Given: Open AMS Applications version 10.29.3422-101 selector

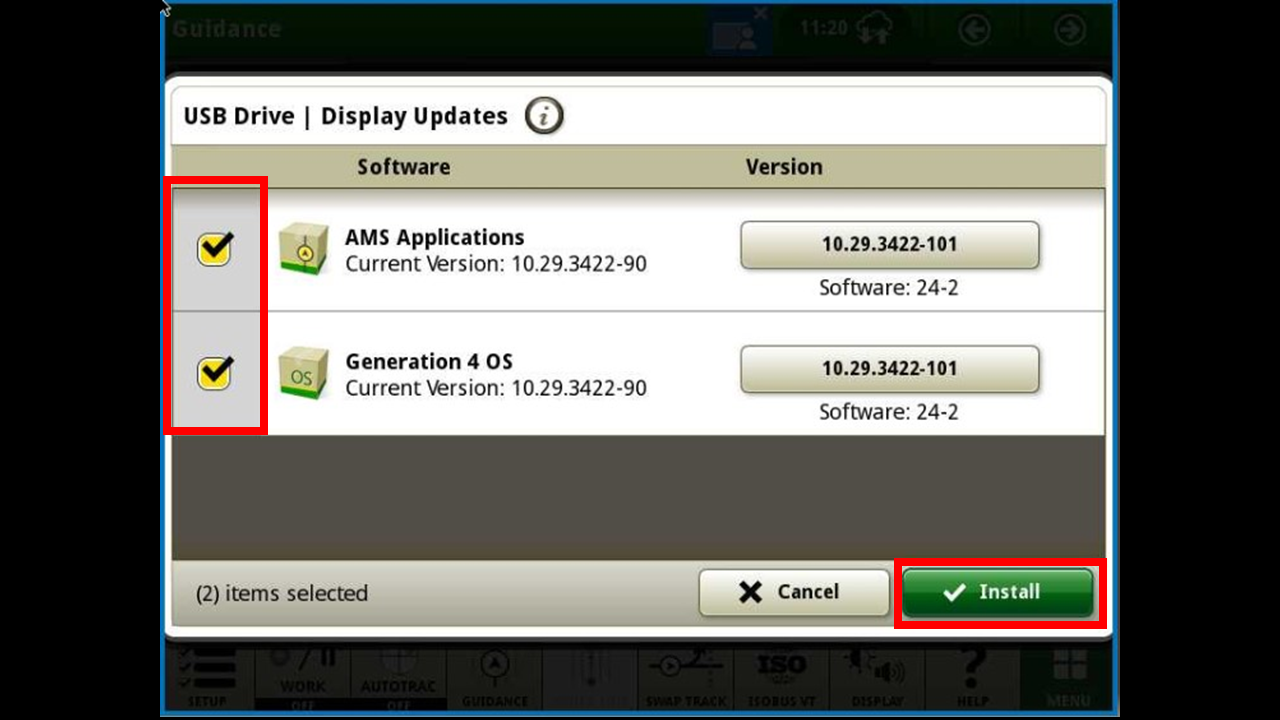Looking at the screenshot, I should tap(889, 245).
